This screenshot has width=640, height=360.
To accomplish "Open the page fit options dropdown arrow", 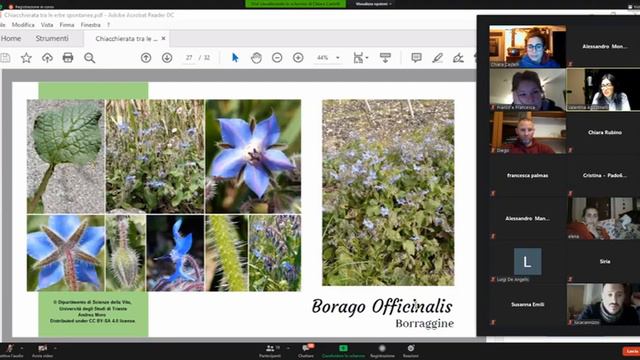I will 367,58.
